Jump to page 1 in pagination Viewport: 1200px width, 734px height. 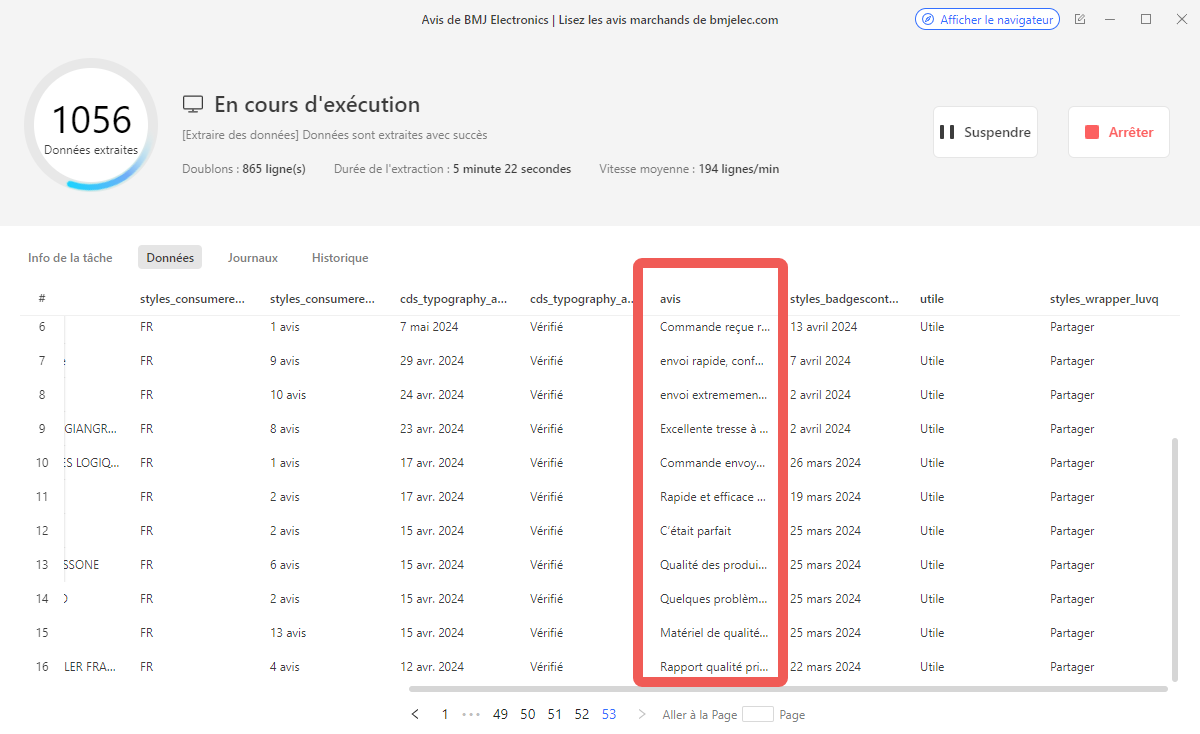[445, 714]
